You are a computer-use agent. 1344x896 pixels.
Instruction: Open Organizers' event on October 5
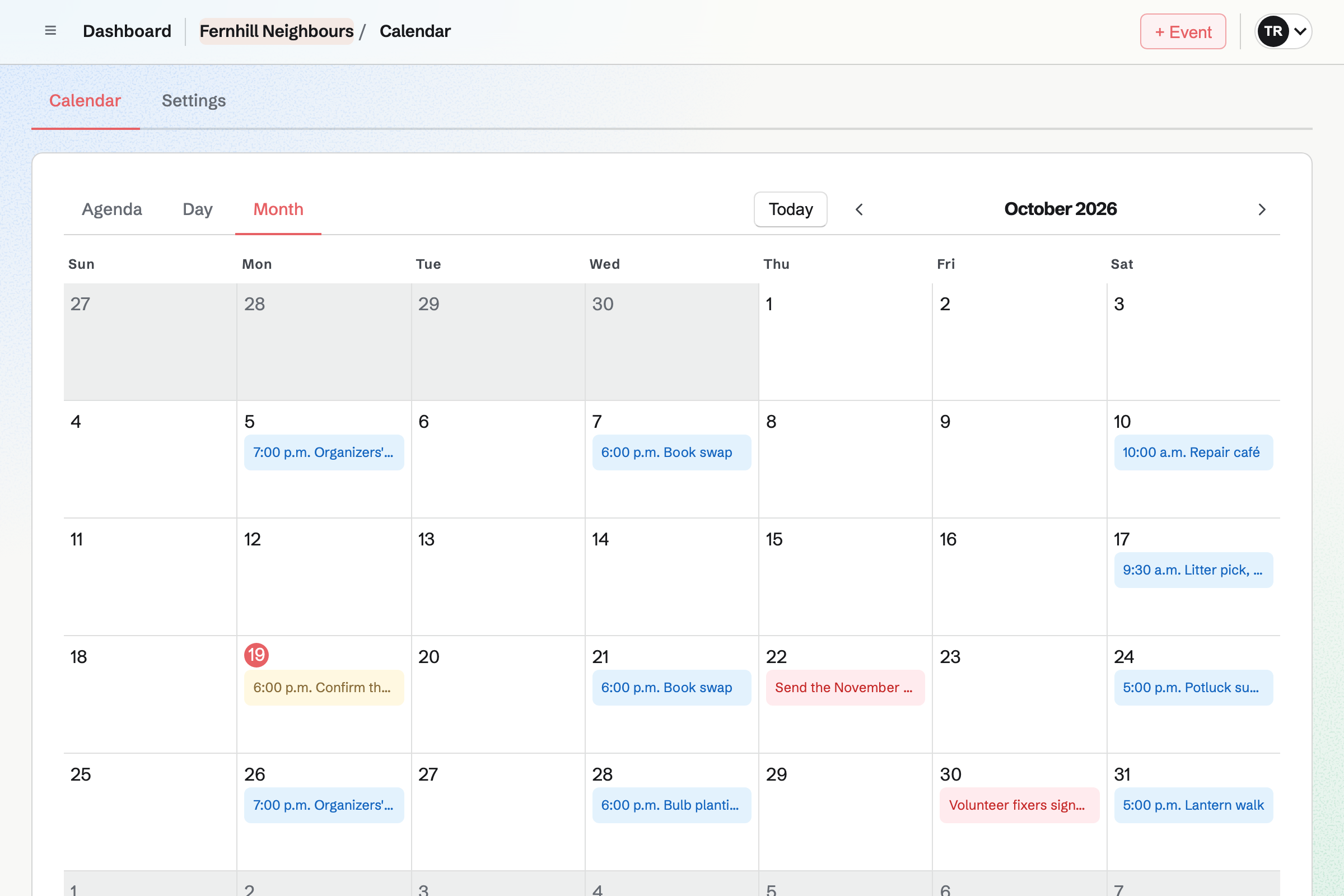point(324,452)
